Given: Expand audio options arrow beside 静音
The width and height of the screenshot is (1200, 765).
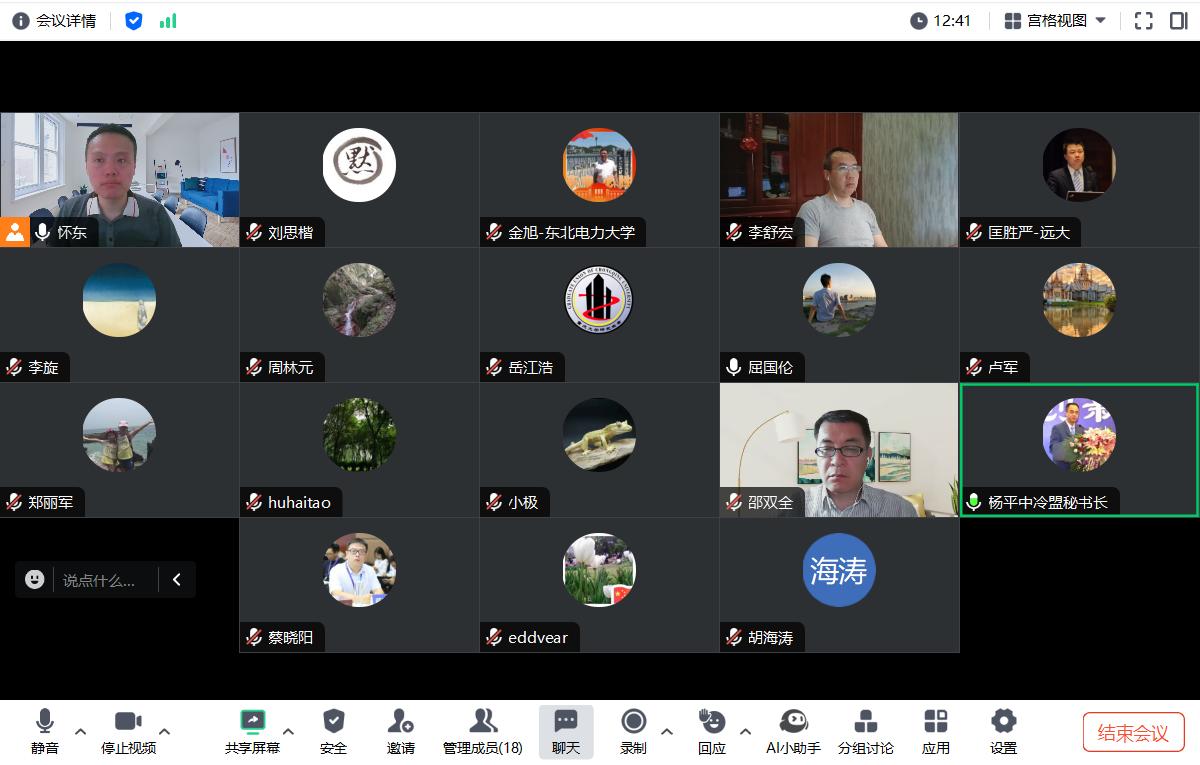Looking at the screenshot, I should (81, 731).
